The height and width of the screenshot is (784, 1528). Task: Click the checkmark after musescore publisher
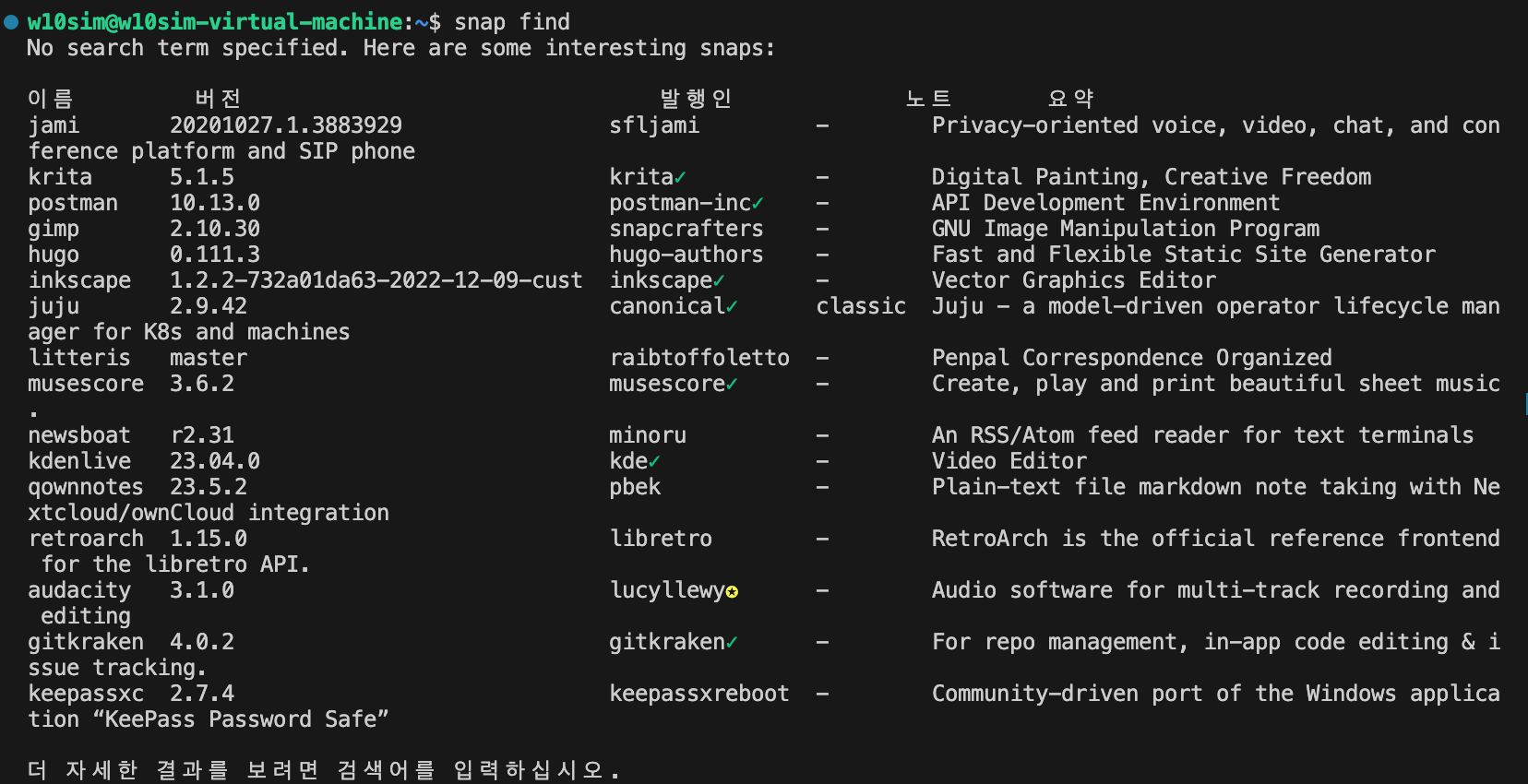coord(732,384)
